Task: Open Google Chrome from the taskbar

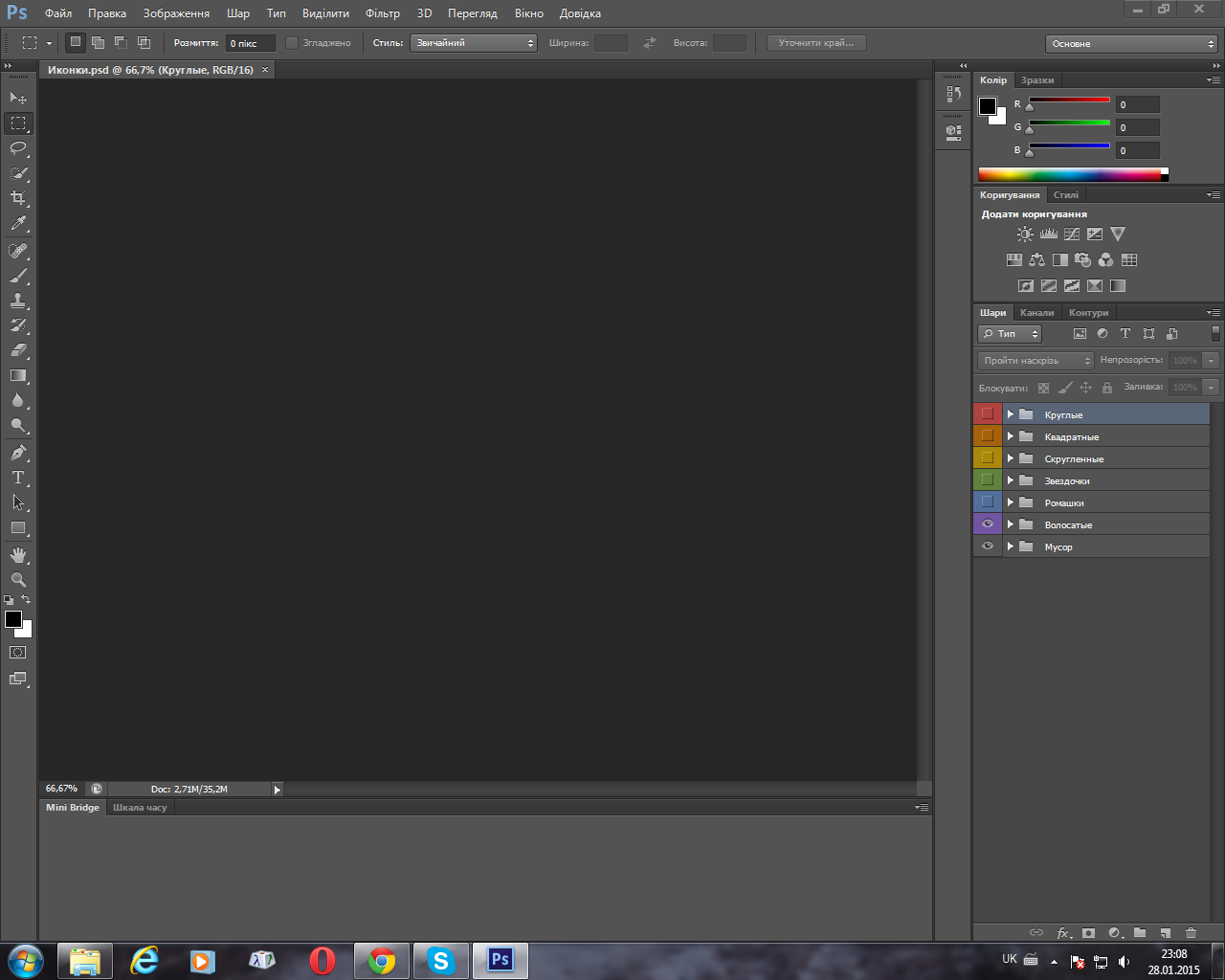Action: tap(382, 961)
